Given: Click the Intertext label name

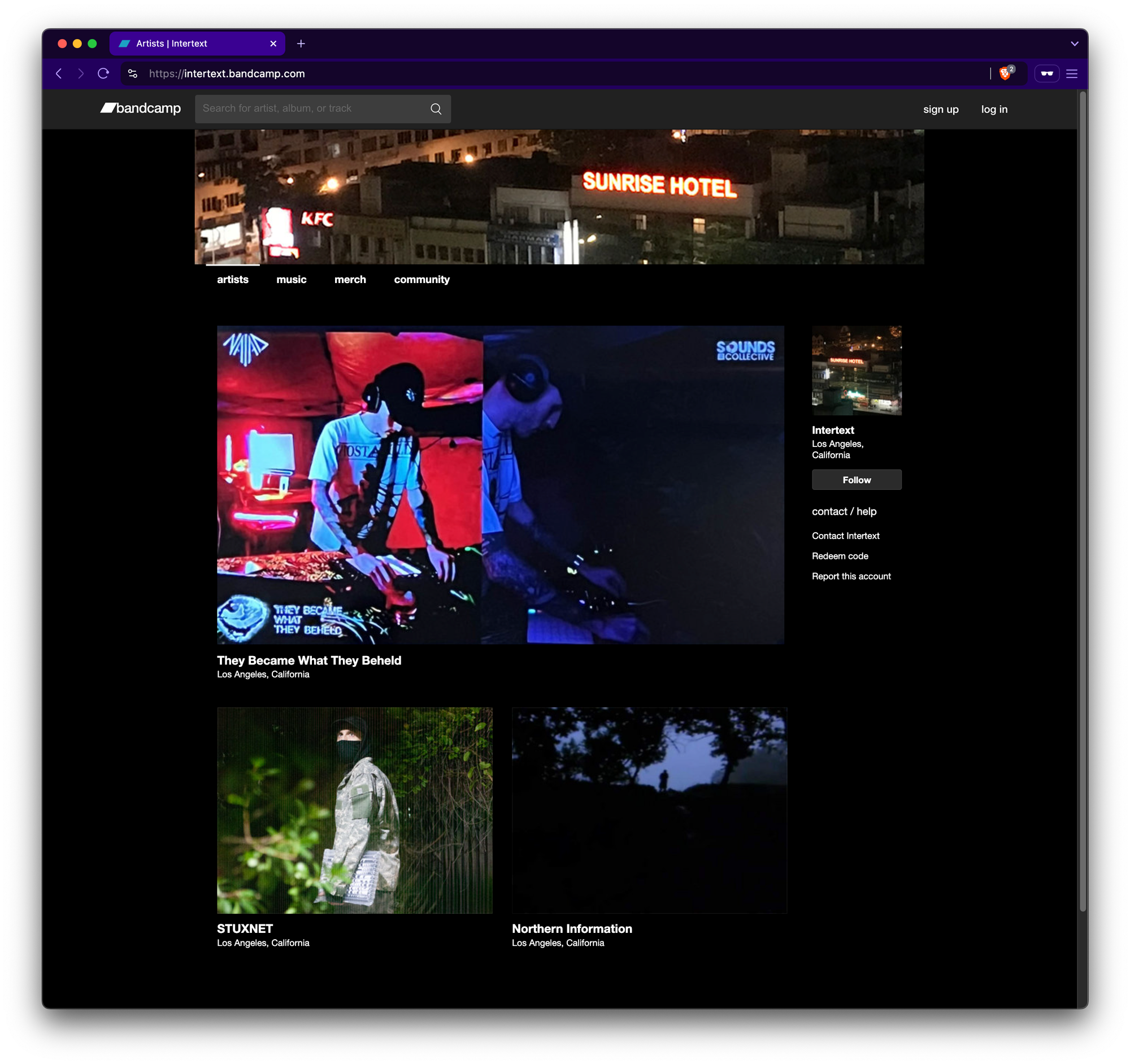Looking at the screenshot, I should click(x=833, y=429).
